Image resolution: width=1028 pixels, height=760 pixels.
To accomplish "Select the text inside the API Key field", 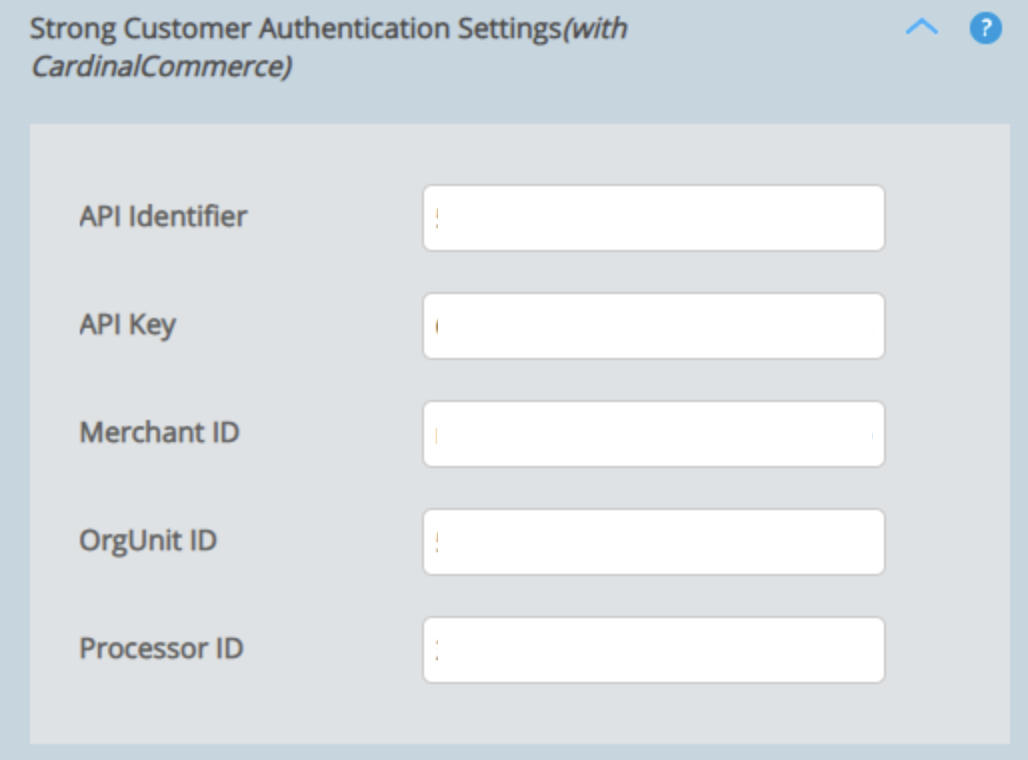I will coord(652,326).
